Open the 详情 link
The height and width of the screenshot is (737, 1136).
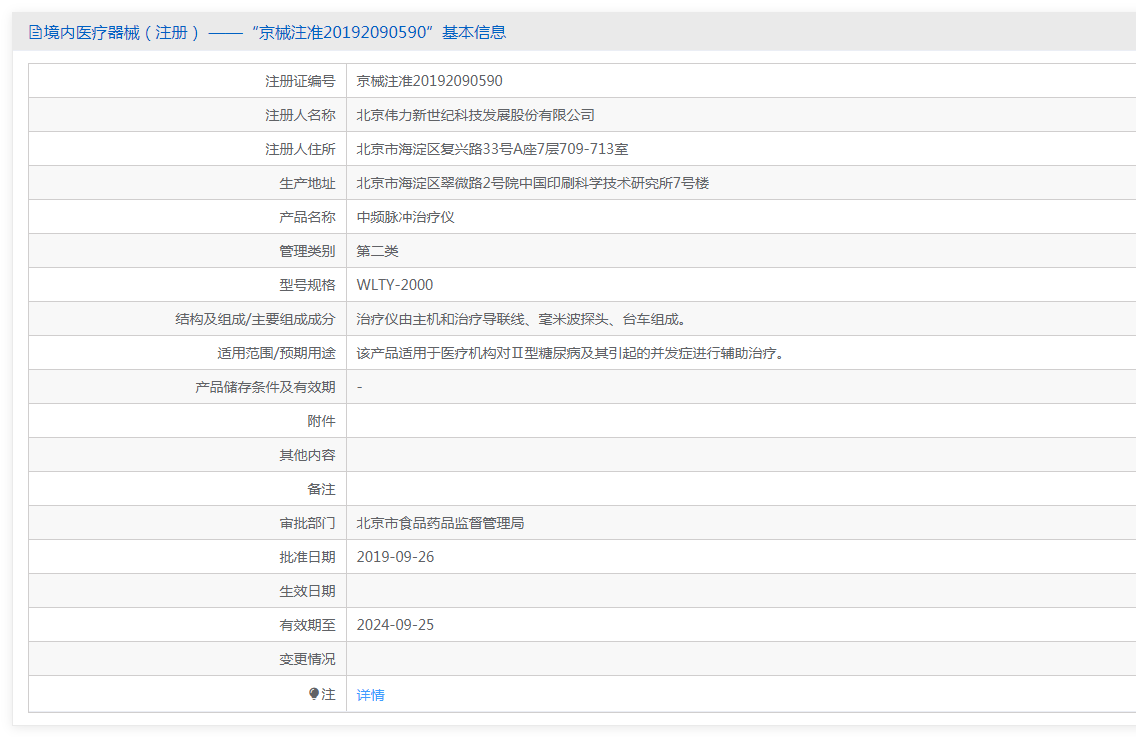(370, 695)
